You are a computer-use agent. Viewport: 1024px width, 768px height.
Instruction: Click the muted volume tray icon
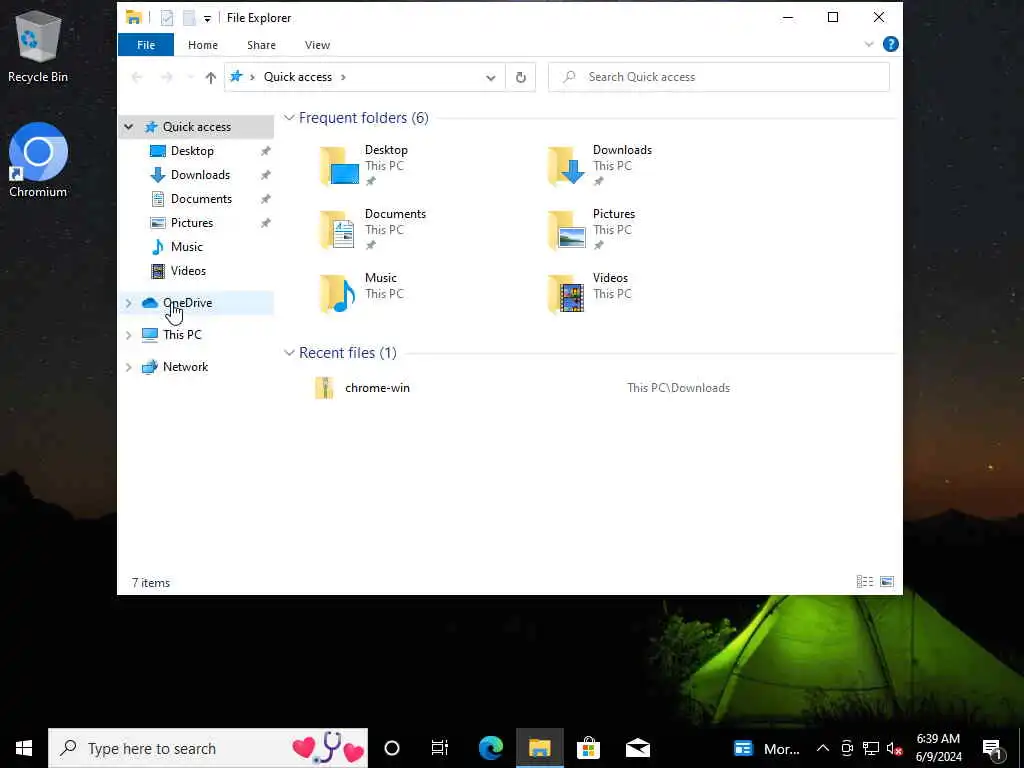coord(894,749)
